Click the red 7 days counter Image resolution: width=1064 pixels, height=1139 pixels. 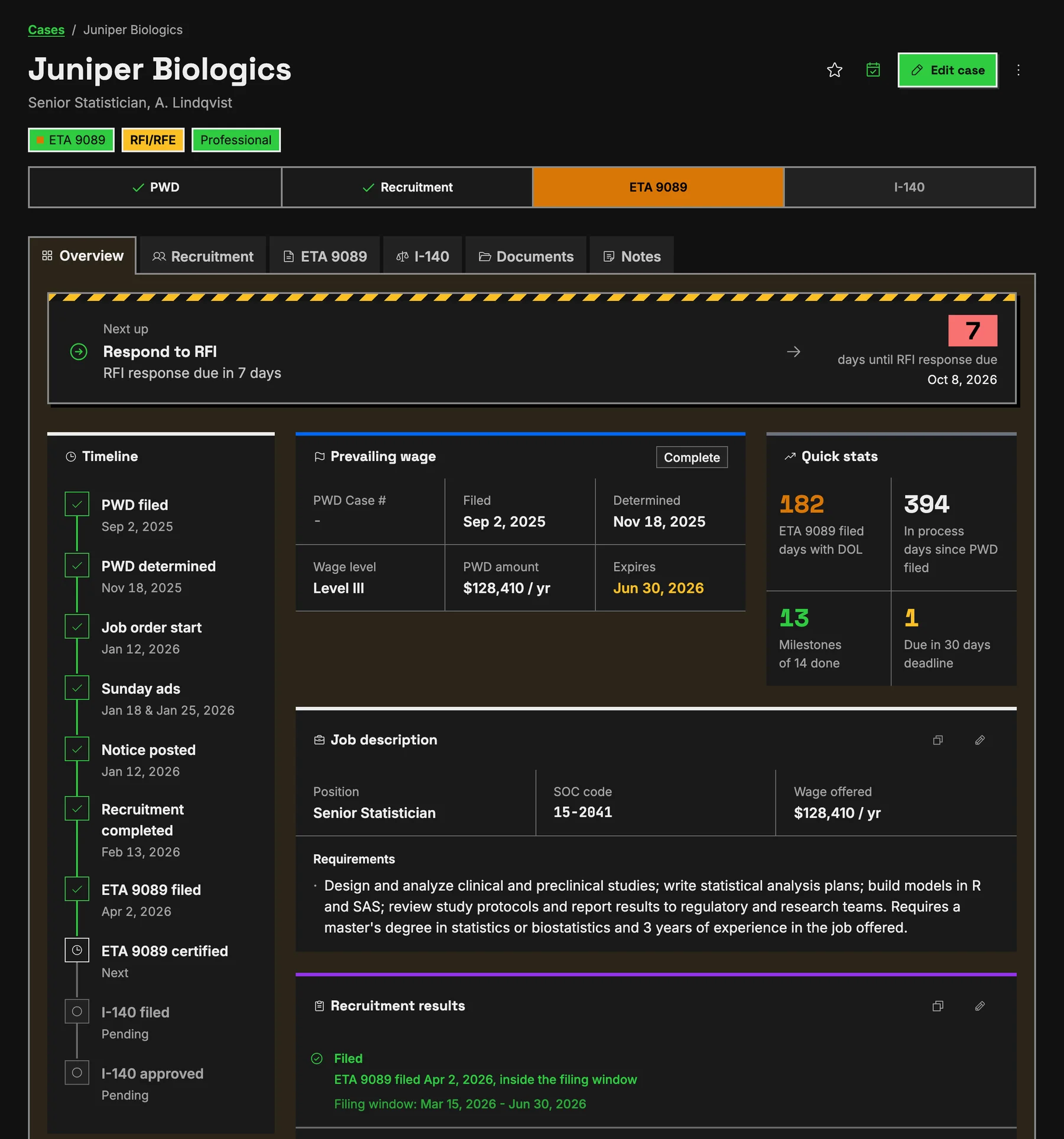pyautogui.click(x=972, y=331)
